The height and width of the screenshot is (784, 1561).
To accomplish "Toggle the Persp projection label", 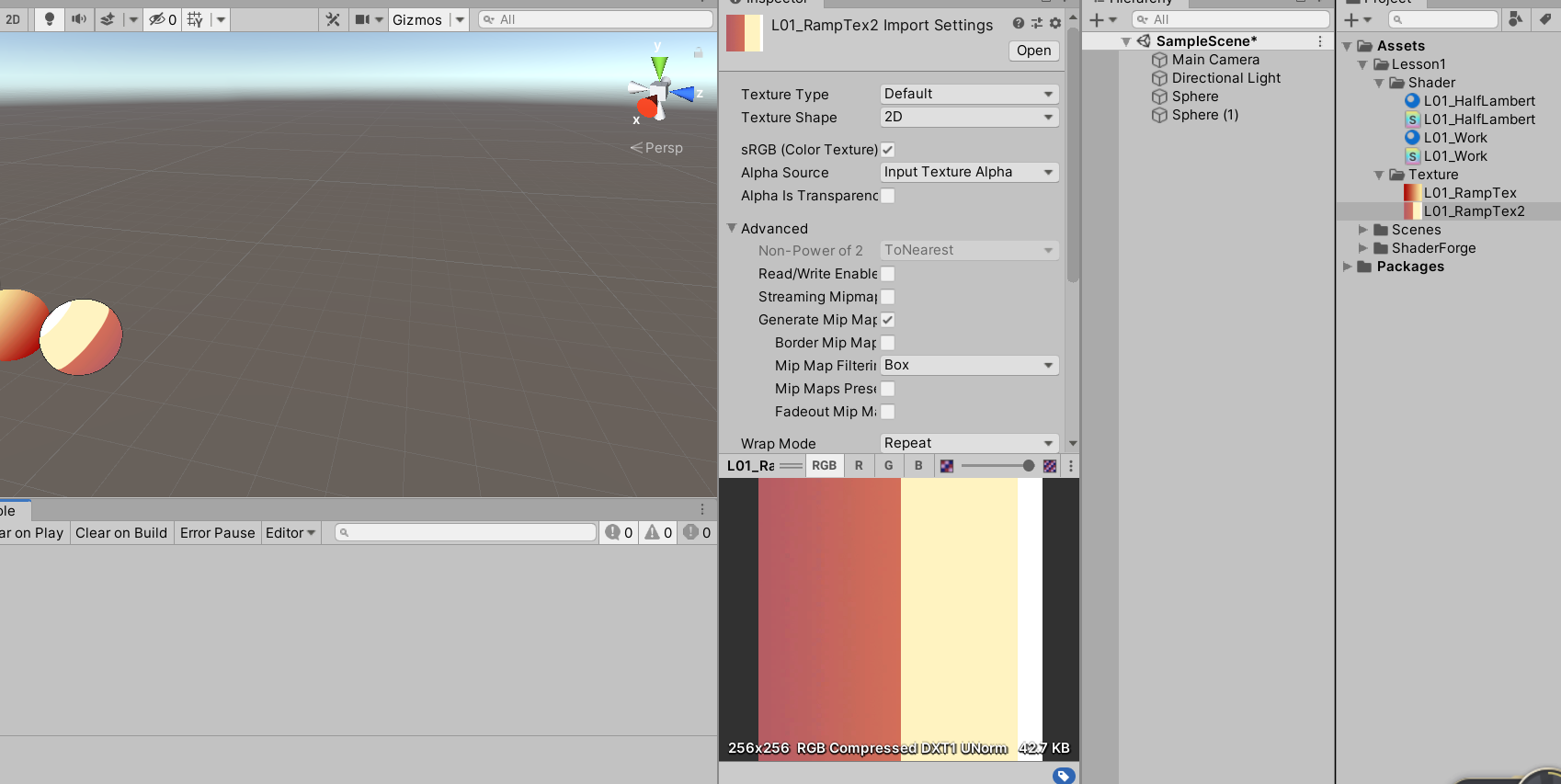I will (x=656, y=148).
